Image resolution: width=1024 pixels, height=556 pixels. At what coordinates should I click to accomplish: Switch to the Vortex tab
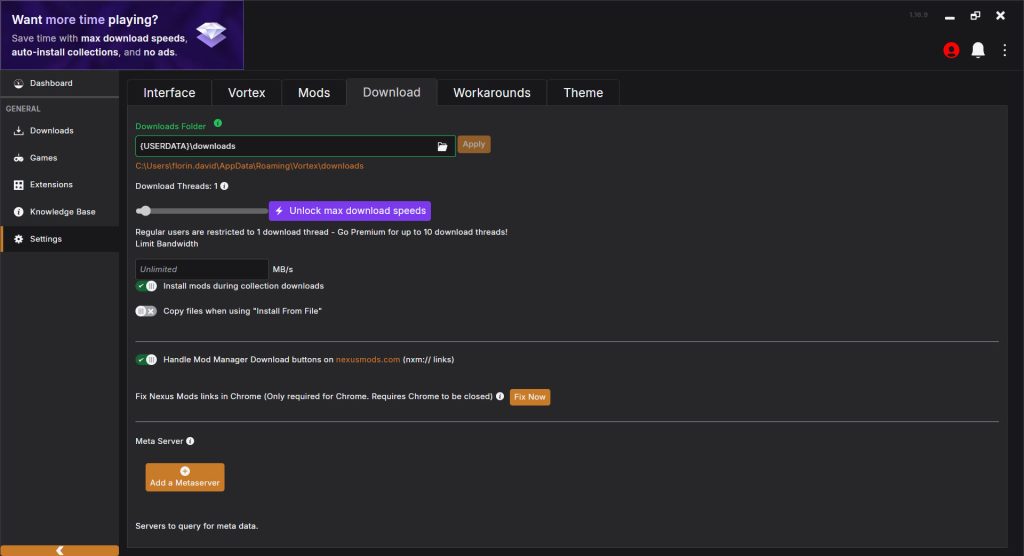click(x=247, y=93)
